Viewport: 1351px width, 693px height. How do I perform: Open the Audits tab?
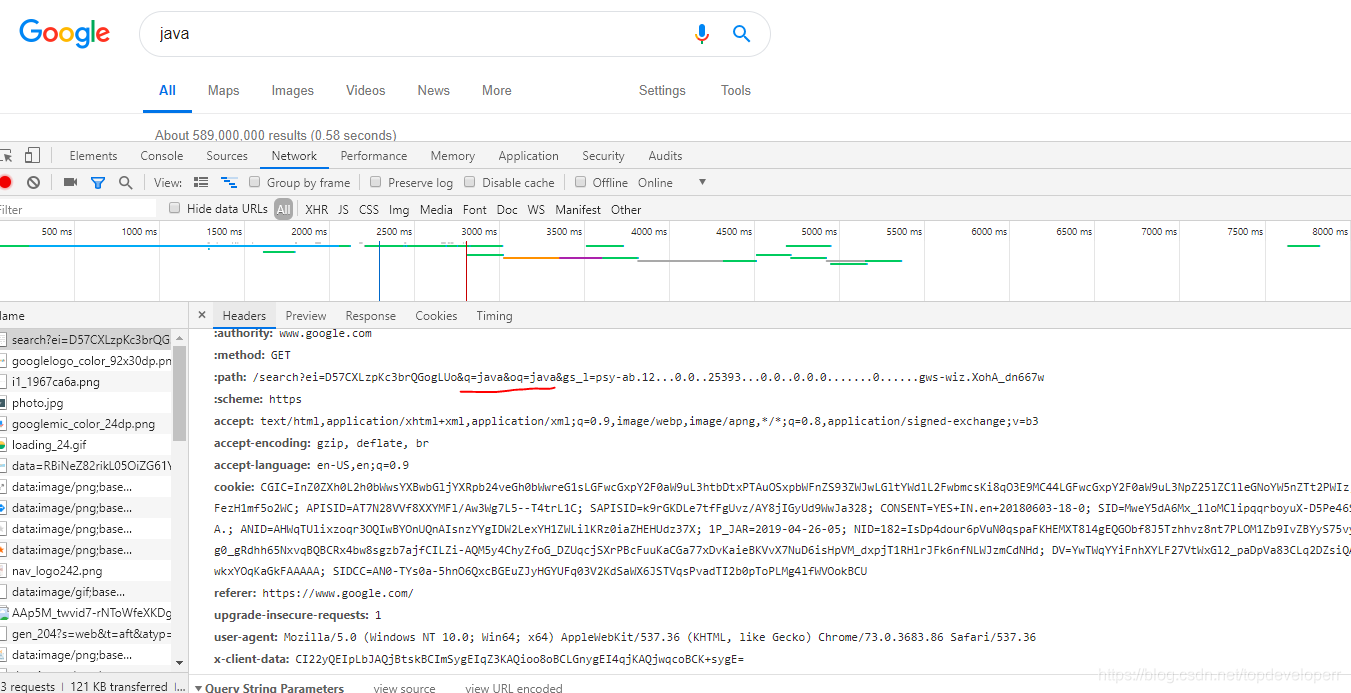click(x=665, y=156)
